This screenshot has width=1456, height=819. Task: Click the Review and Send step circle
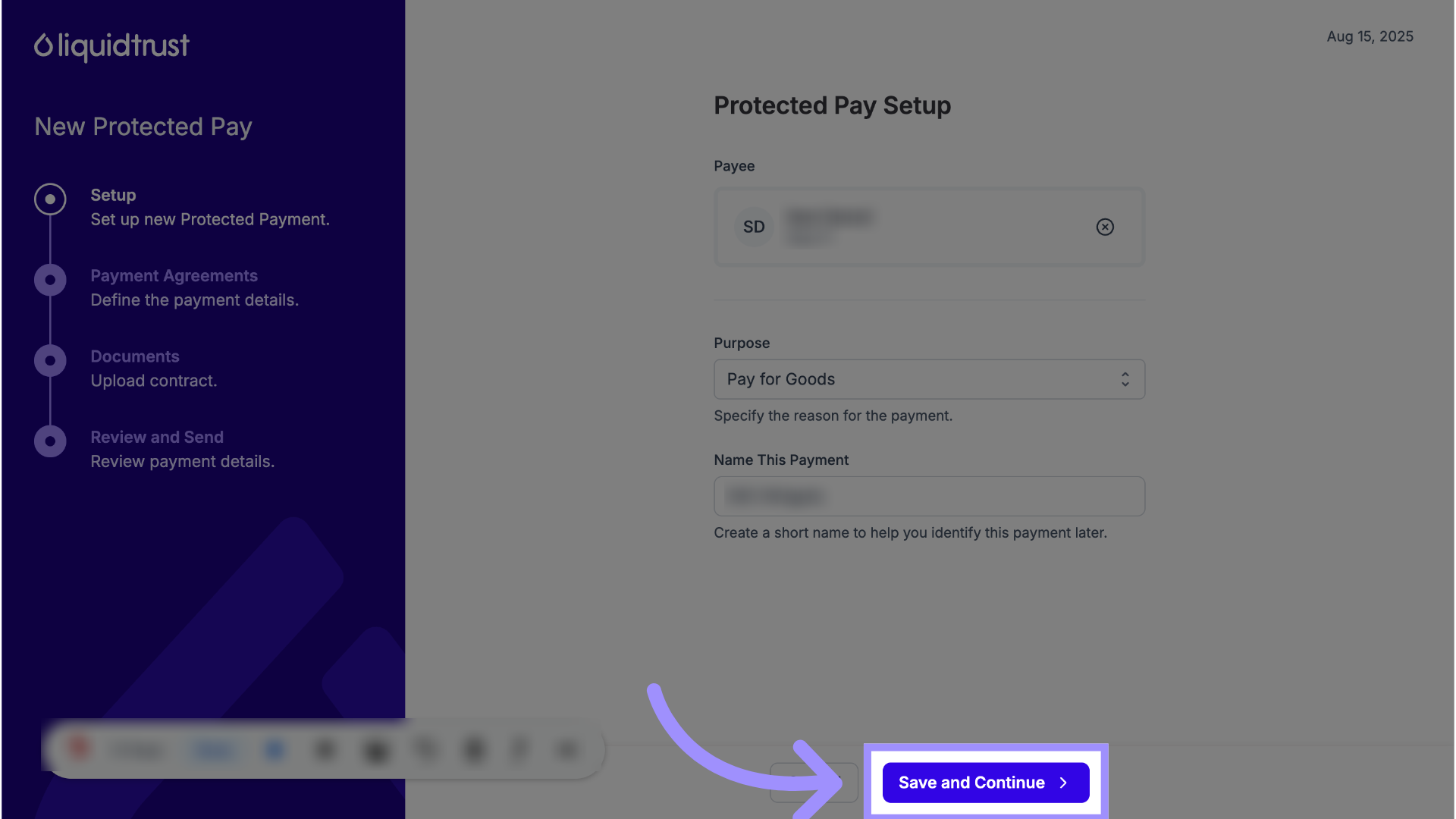pos(50,441)
